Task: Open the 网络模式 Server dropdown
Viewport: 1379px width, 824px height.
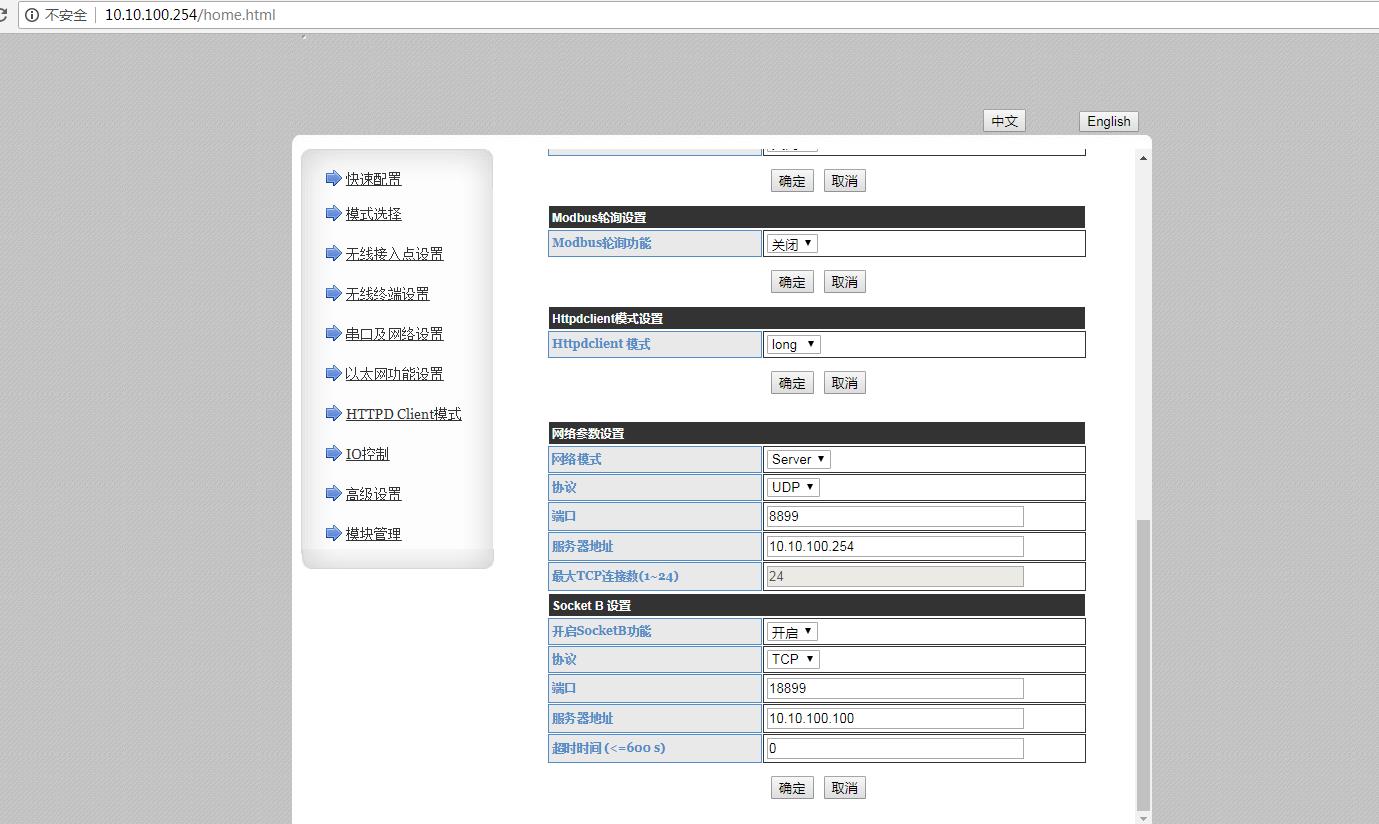Action: pyautogui.click(x=799, y=459)
